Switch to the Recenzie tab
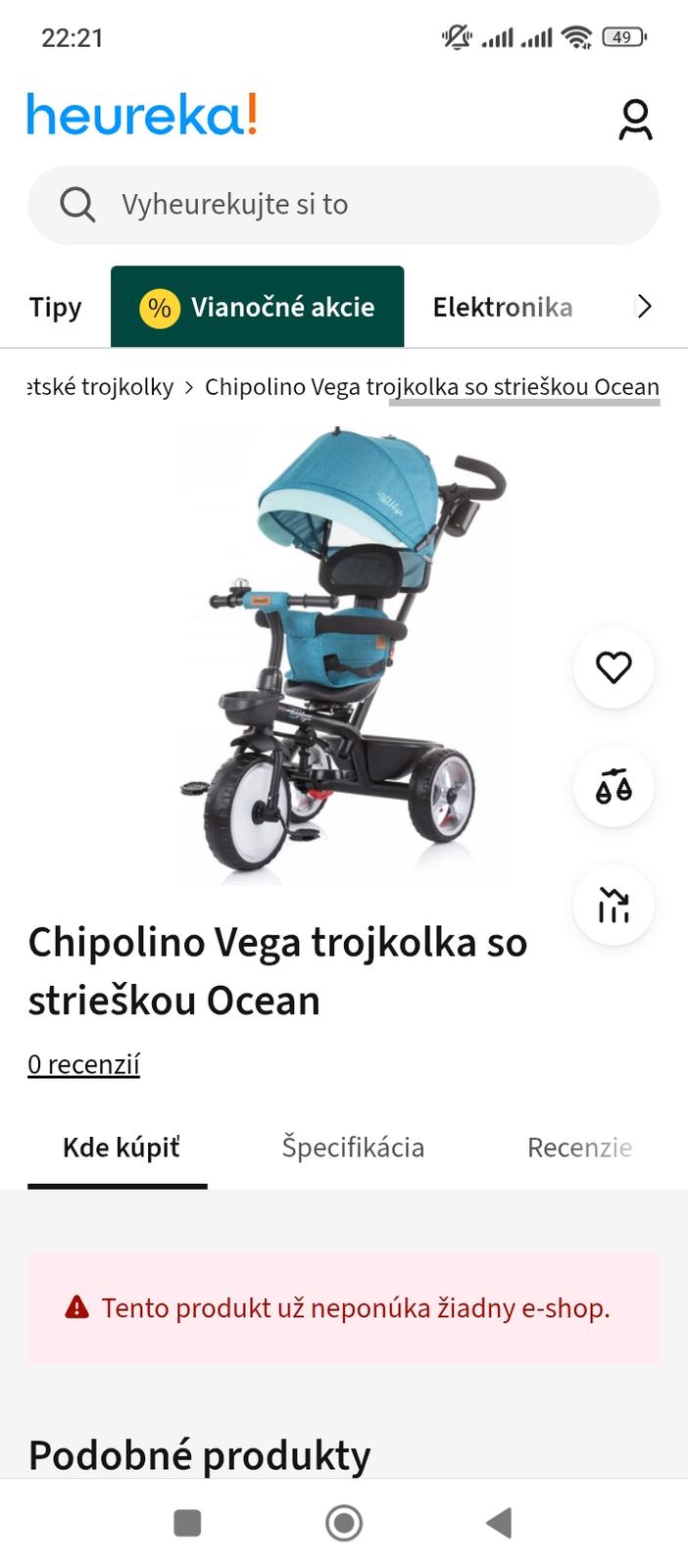This screenshot has height=1568, width=688. coord(579,1148)
